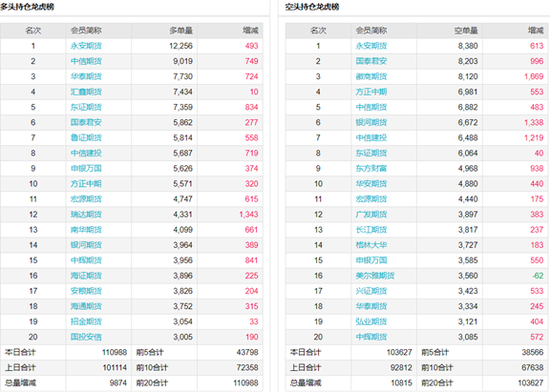Viewport: 550px width, 392px height.
Task: Click 方正中期 link in the 空头 table
Action: click(371, 92)
